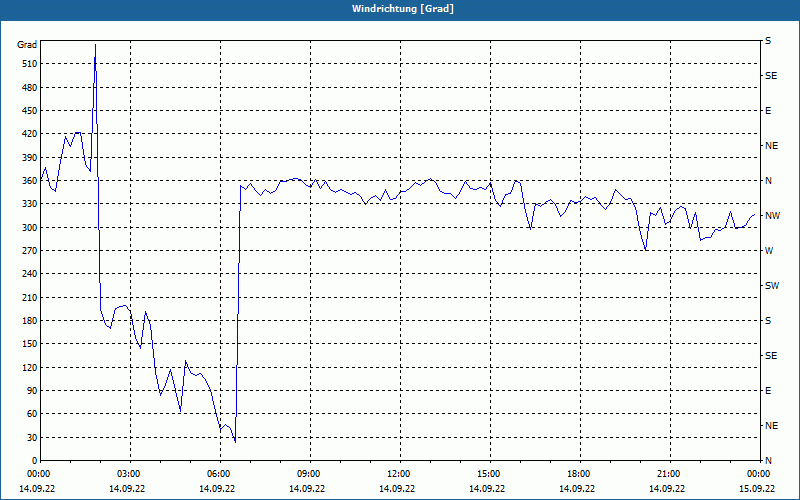Select the 60 y-axis value
The height and width of the screenshot is (500, 800).
32,414
